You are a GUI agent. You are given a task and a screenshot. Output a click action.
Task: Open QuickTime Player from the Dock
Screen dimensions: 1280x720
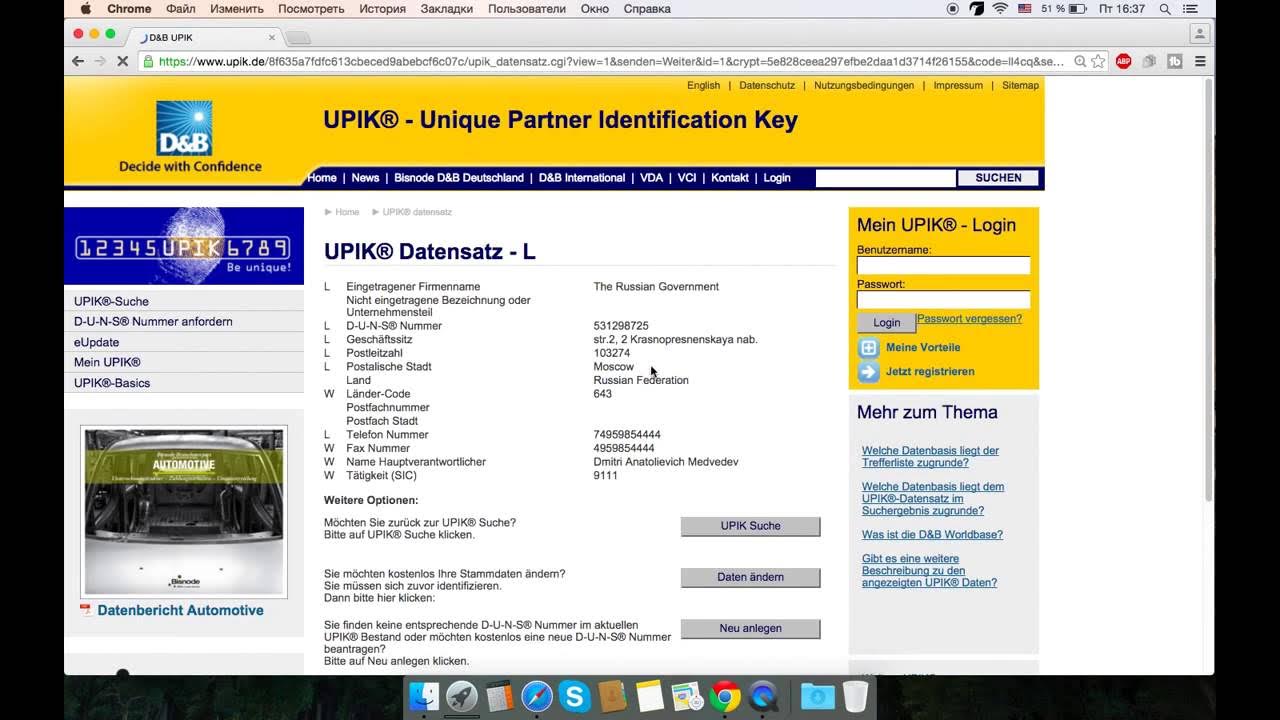point(763,696)
